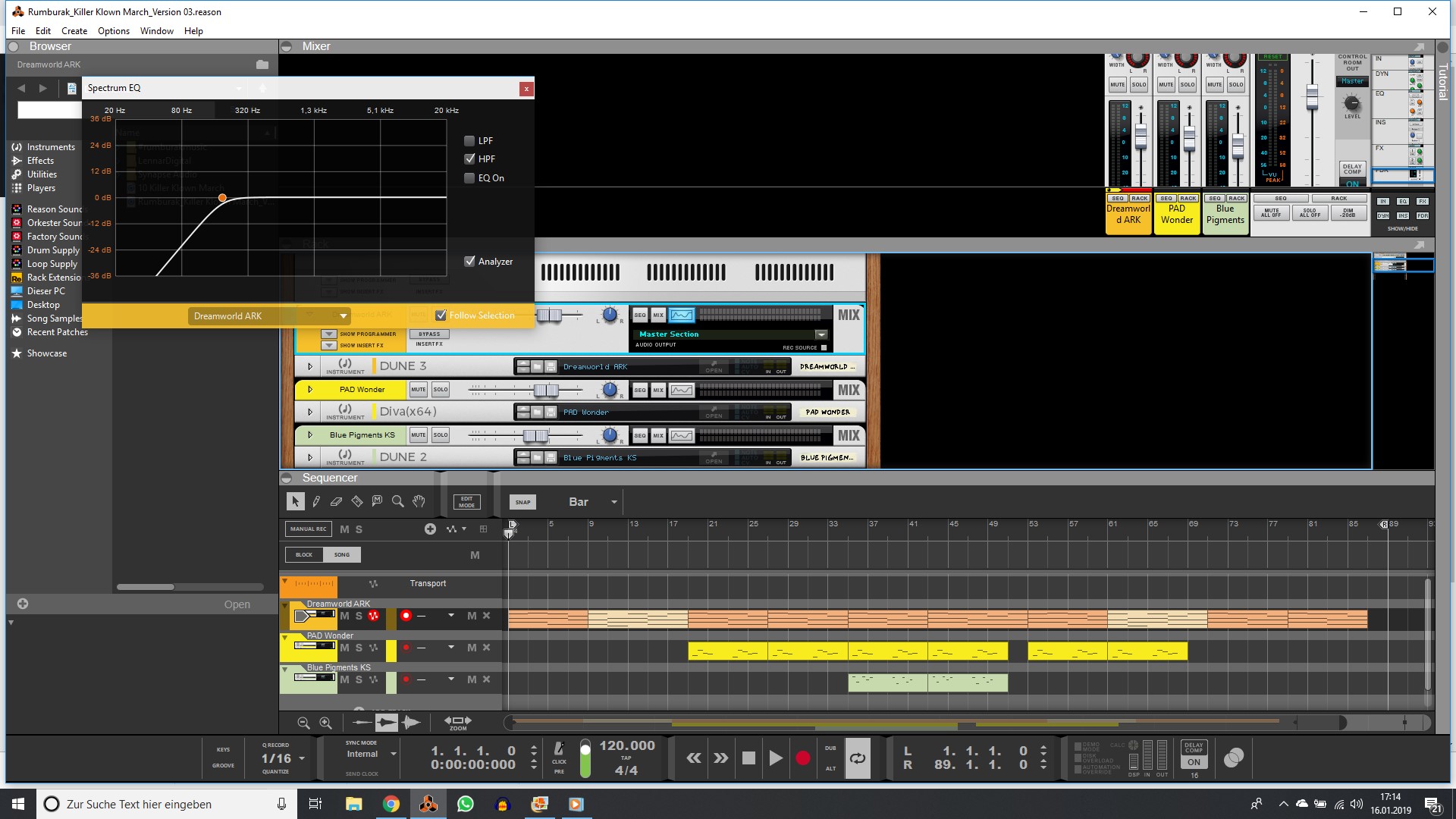Open the Help menu
Viewport: 1456px width, 819px height.
(193, 31)
